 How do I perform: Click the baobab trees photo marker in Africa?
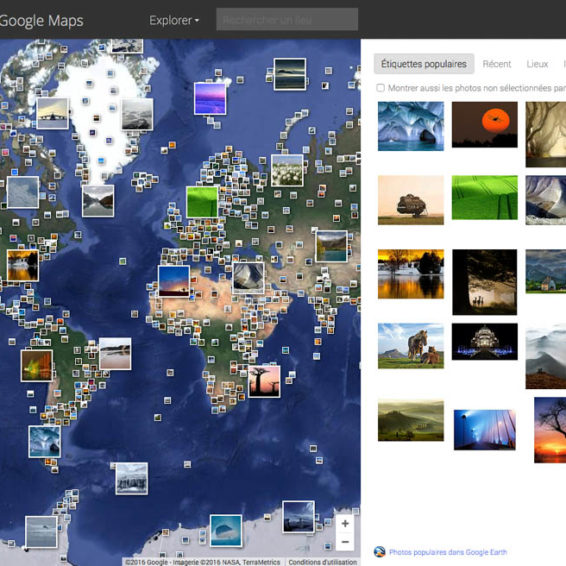pos(264,382)
